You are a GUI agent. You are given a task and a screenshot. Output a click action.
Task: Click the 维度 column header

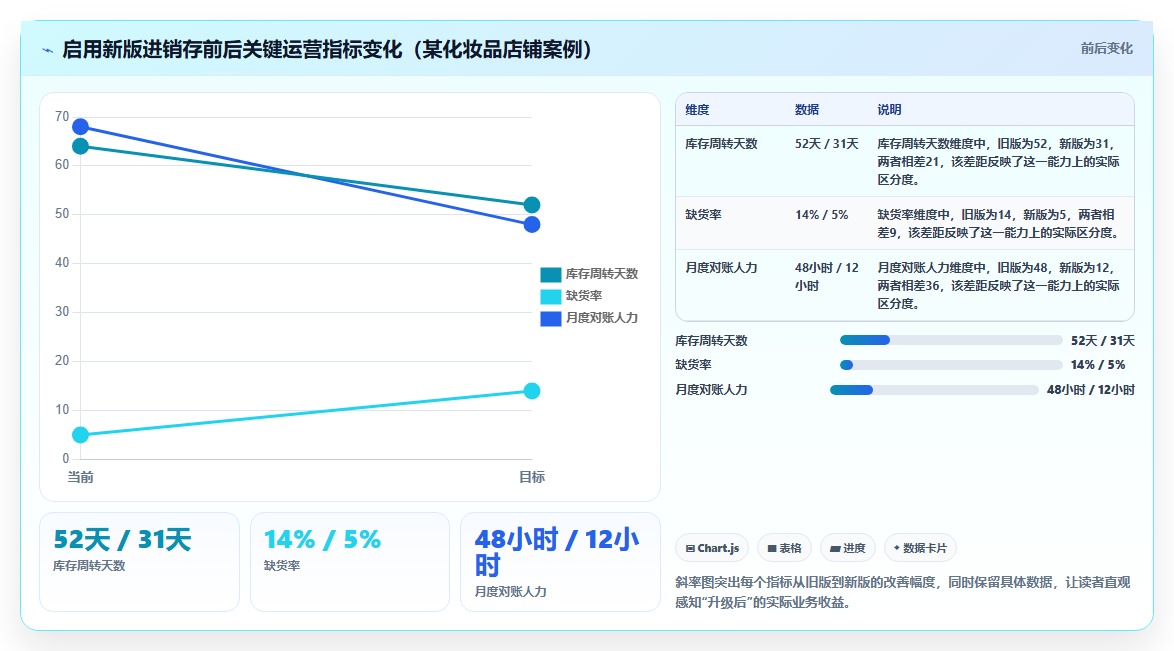click(697, 109)
